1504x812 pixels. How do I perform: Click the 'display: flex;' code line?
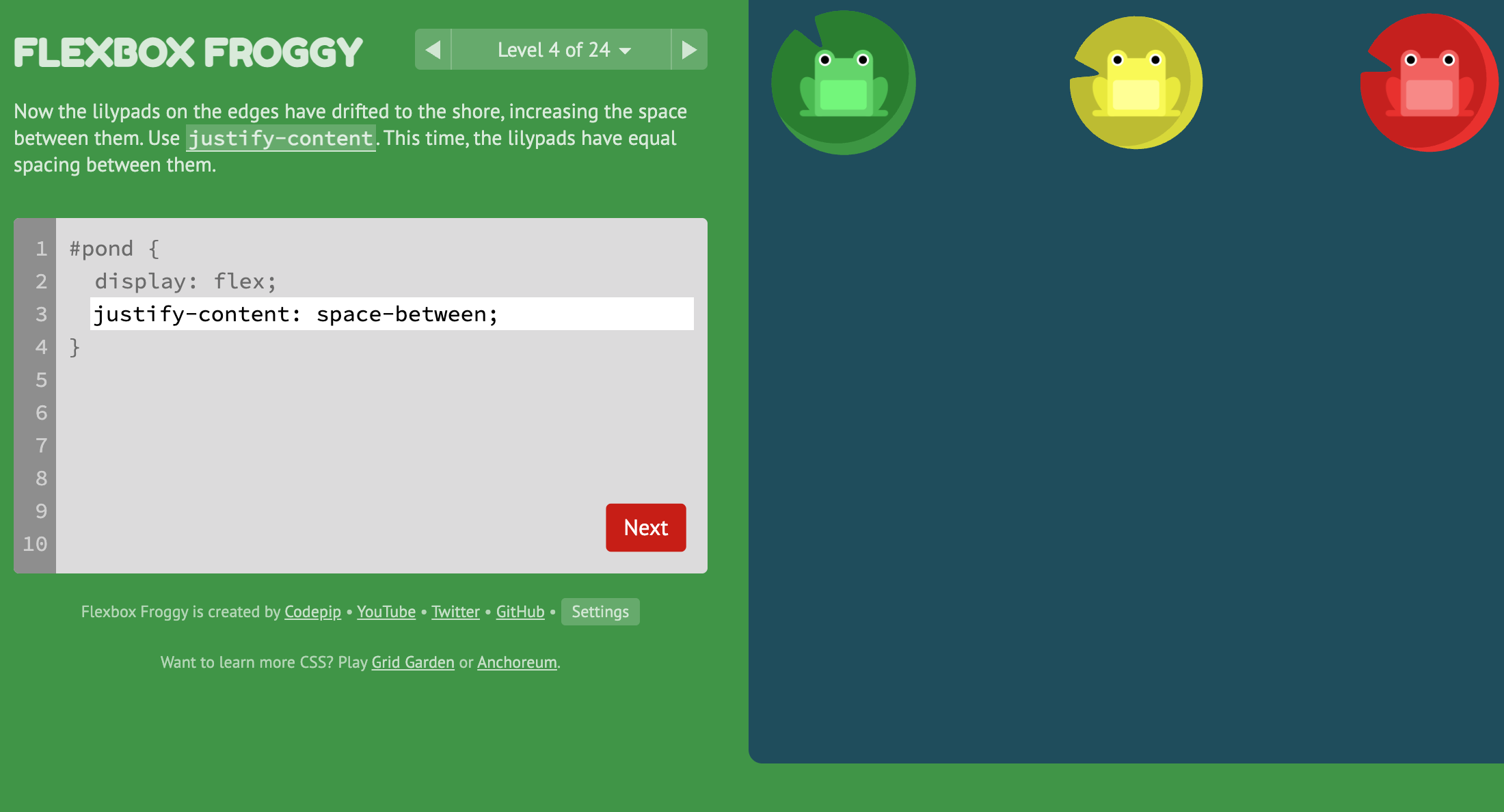click(x=186, y=281)
